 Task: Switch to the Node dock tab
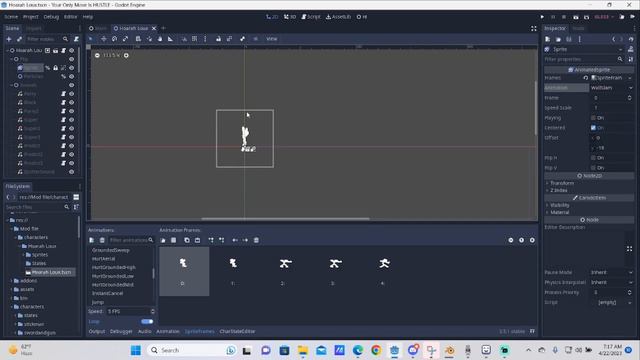[x=578, y=28]
